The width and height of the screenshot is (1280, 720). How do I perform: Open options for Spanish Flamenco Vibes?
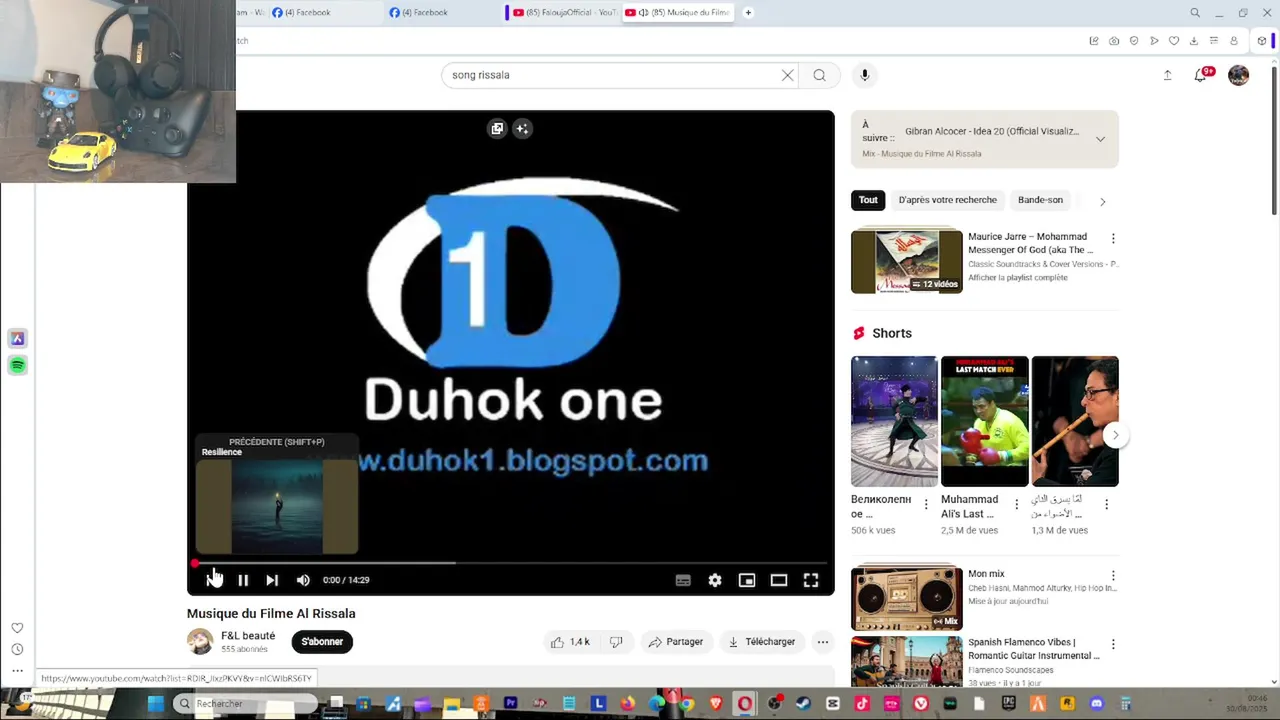click(x=1113, y=645)
